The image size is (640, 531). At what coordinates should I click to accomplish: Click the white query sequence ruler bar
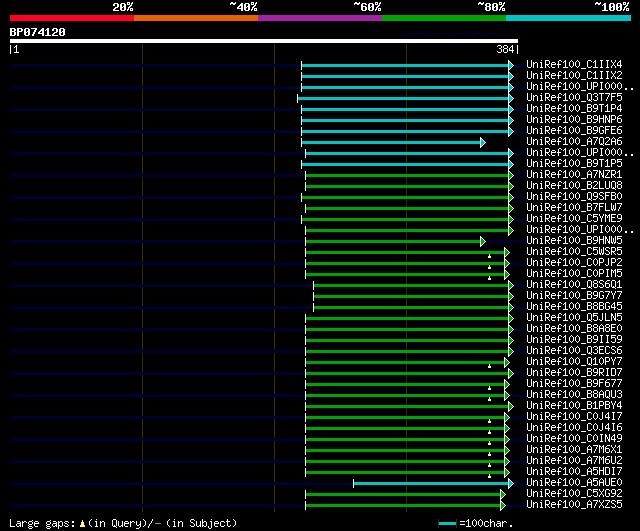point(264,41)
